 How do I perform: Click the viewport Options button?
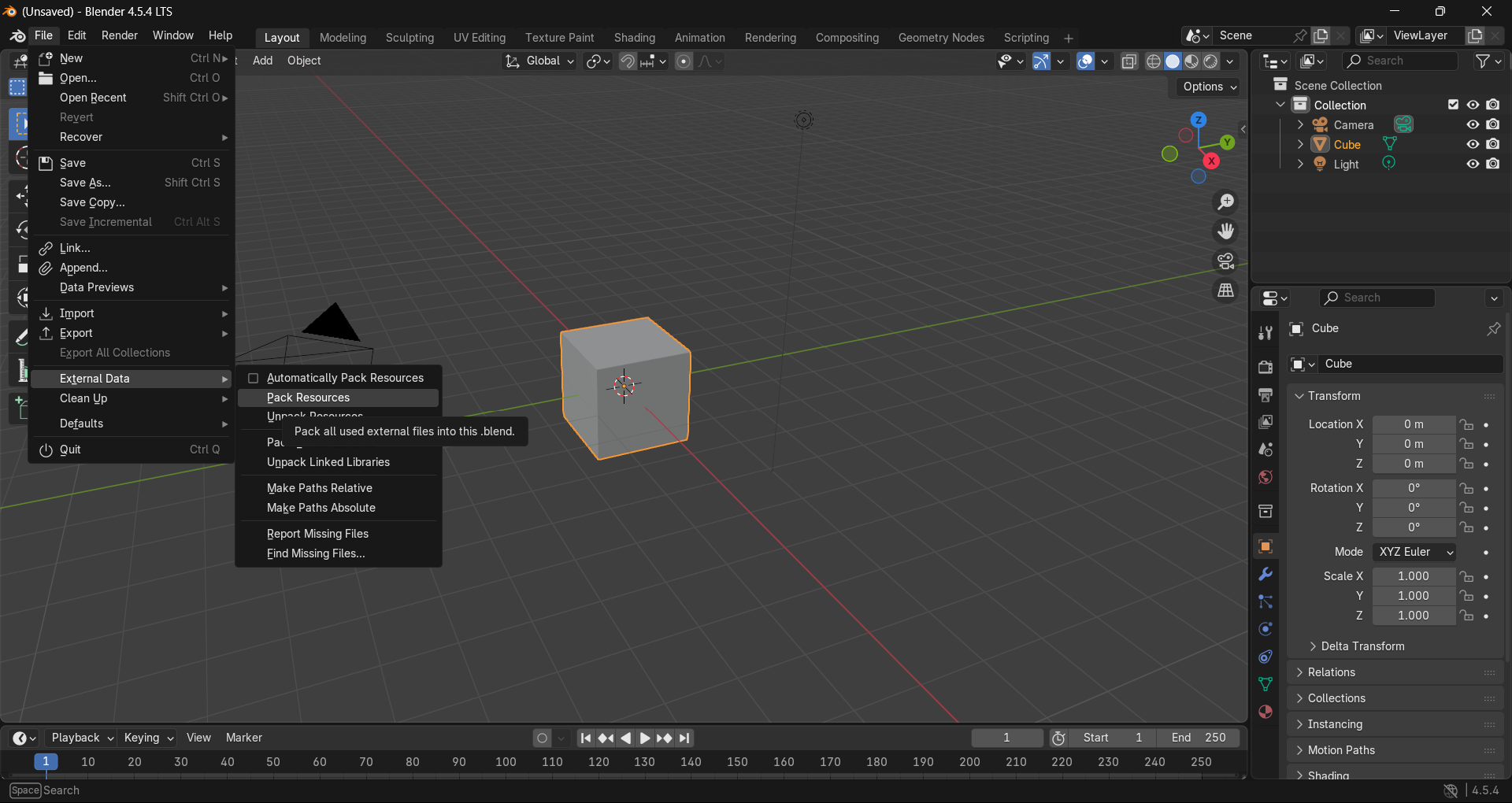point(1209,87)
